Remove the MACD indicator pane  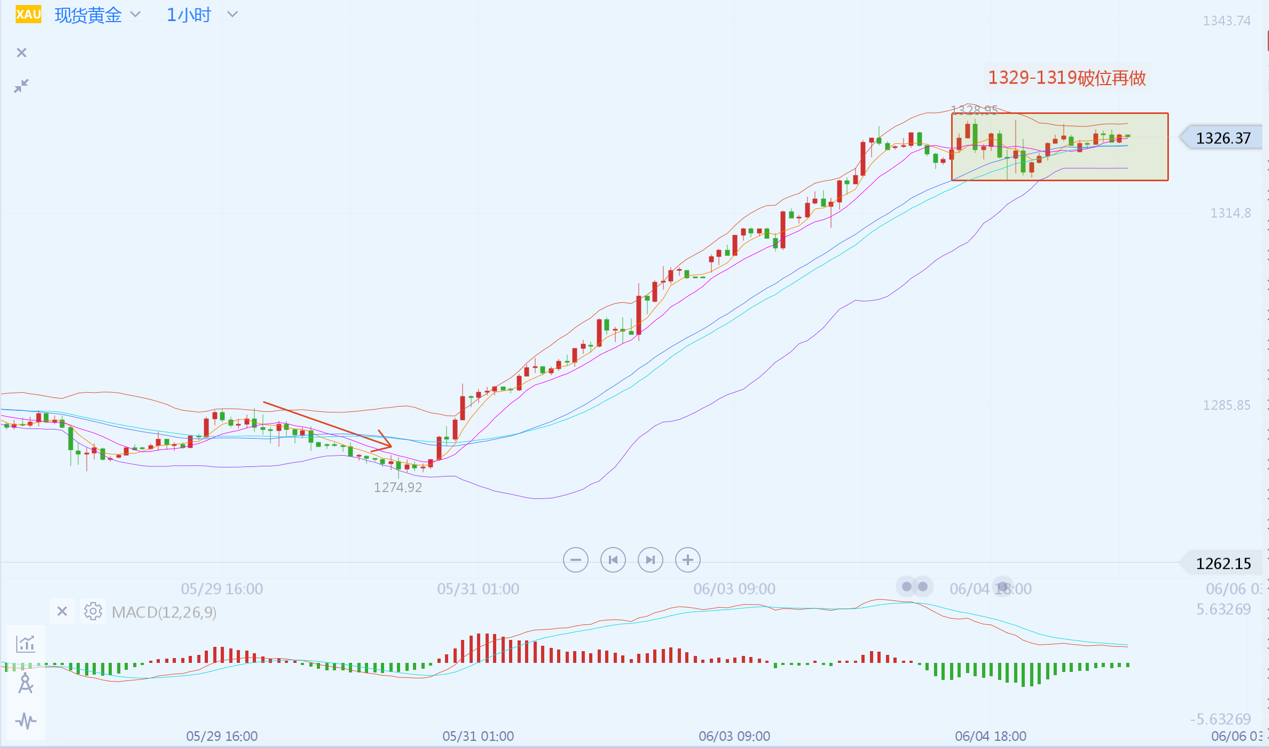tap(62, 611)
